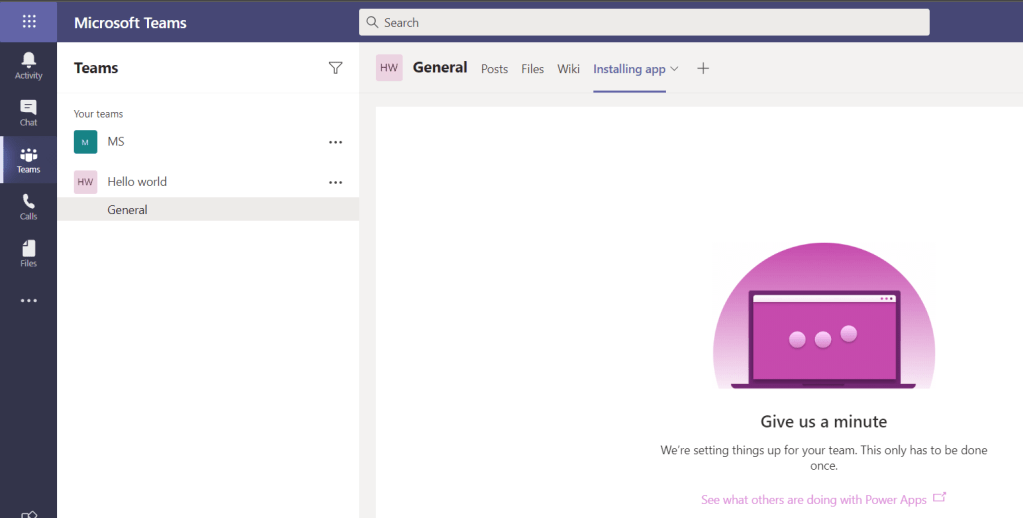Open the Activity bell icon
The height and width of the screenshot is (518, 1023).
[28, 65]
